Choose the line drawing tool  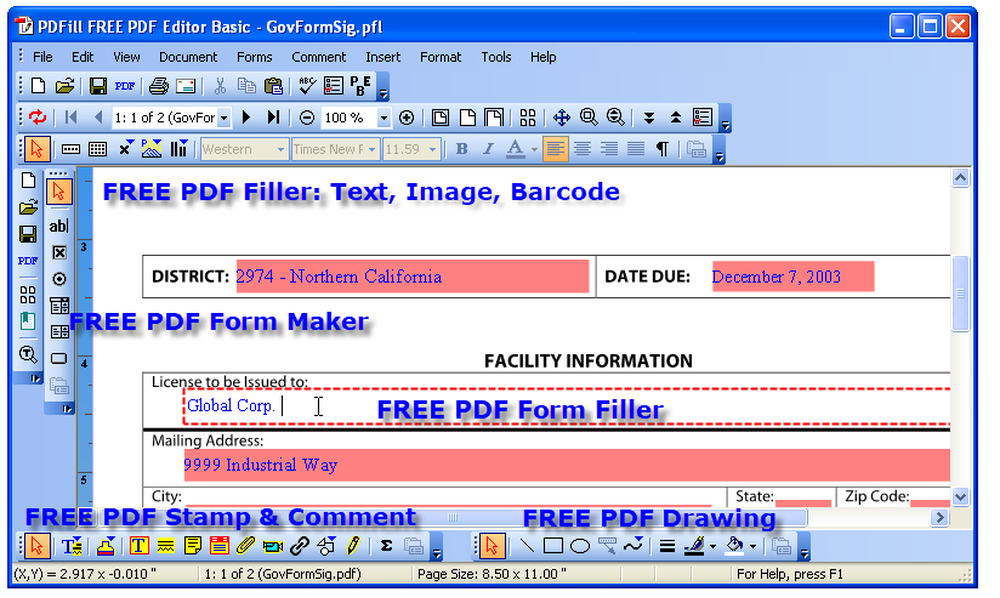(x=526, y=546)
